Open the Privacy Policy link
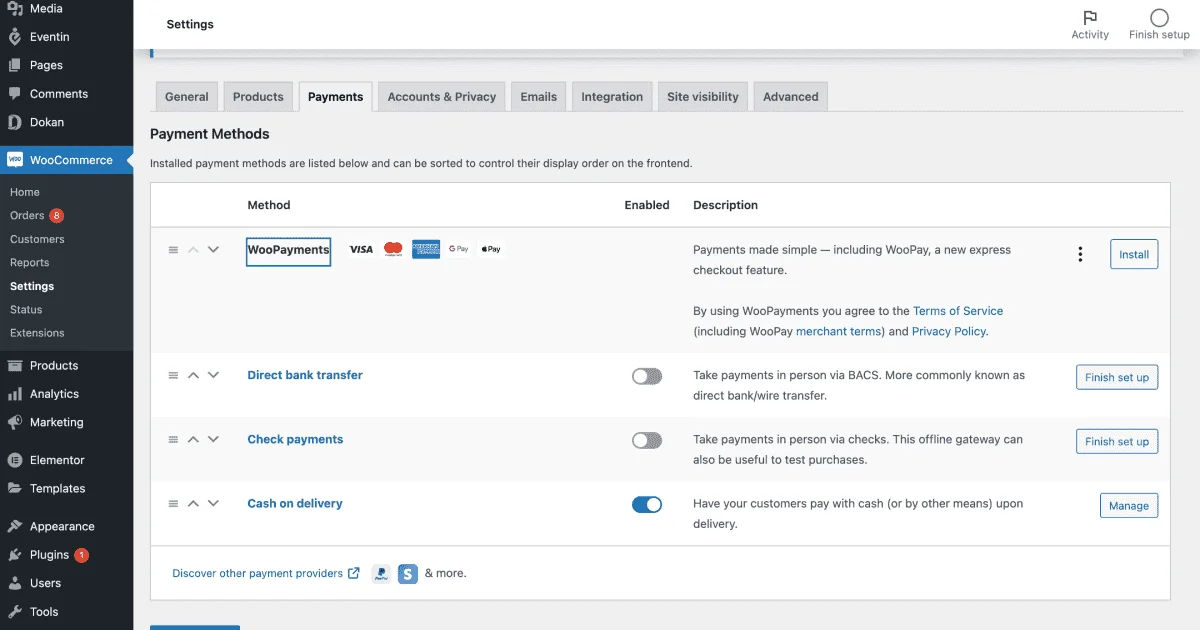Image resolution: width=1200 pixels, height=630 pixels. pos(949,331)
